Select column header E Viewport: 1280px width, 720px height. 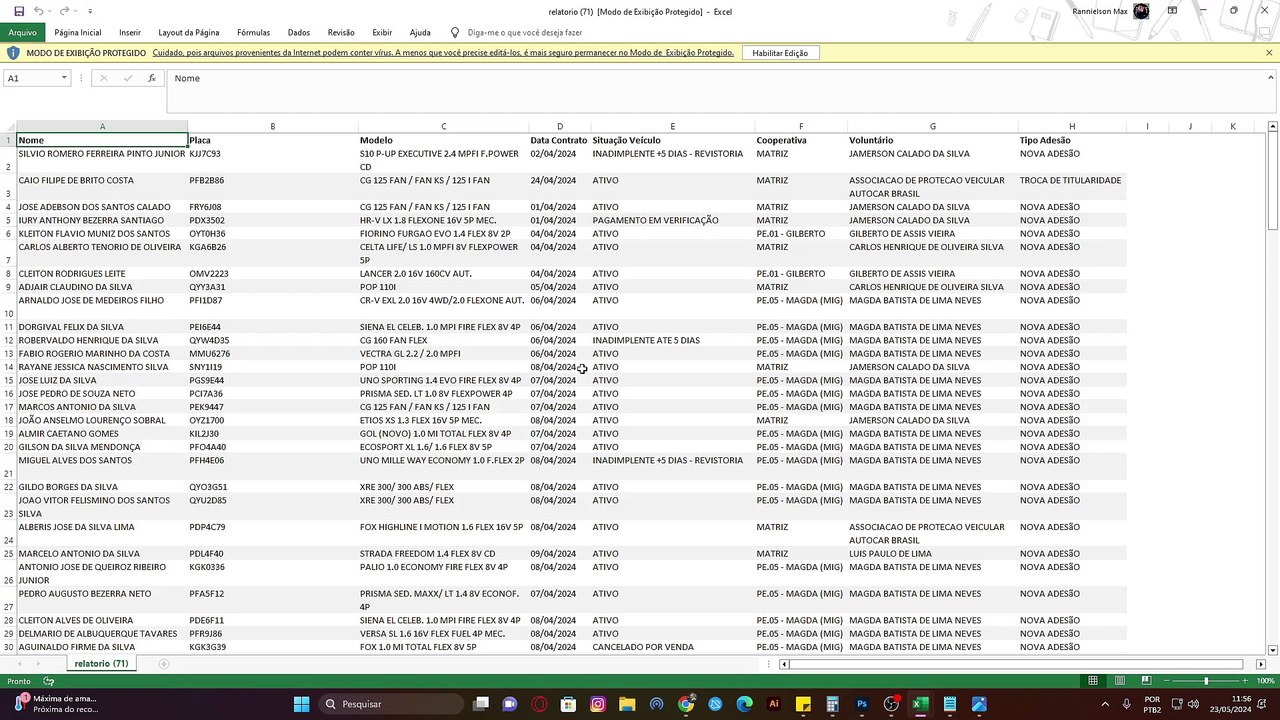[672, 127]
